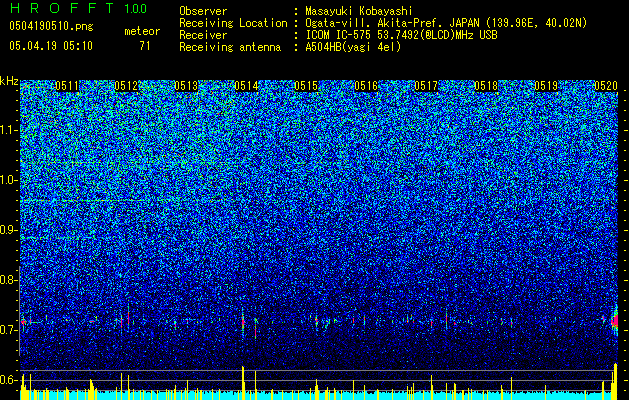Click the 1.1 kHz axis label
Screen dimensions: 629x400
click(8, 130)
